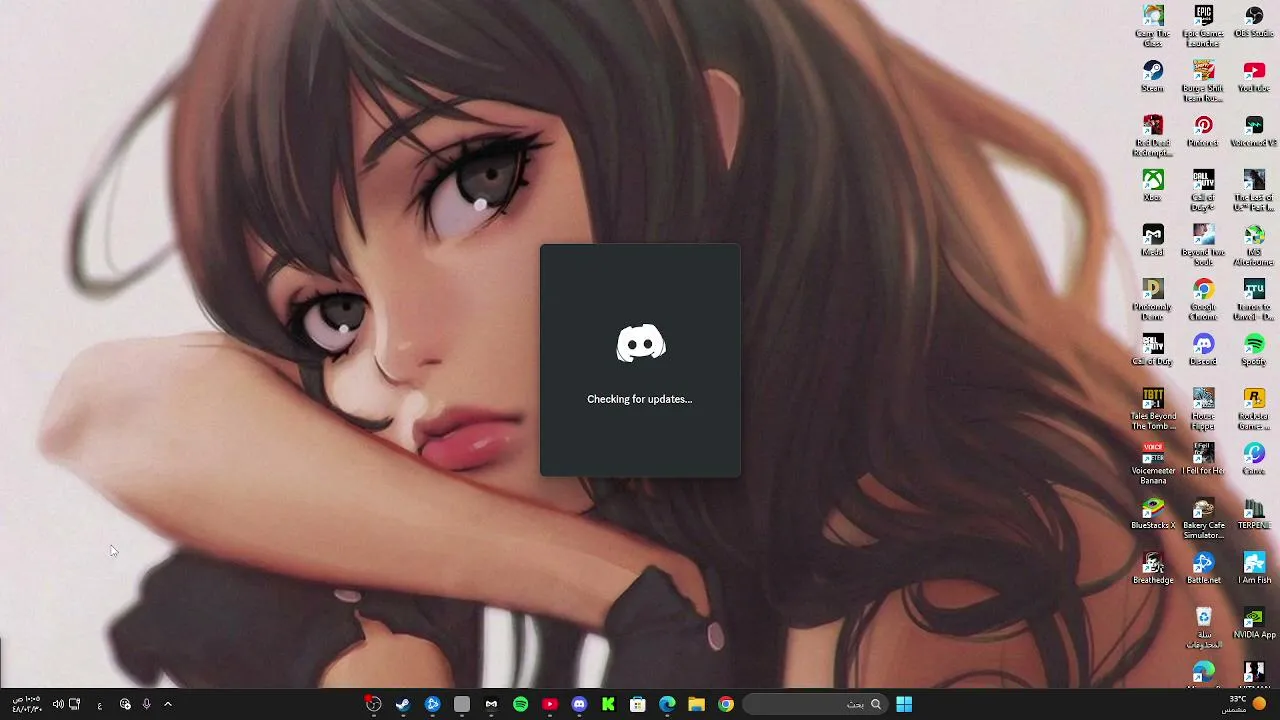The height and width of the screenshot is (720, 1280).
Task: Select the I Fell for Her desktop icon
Action: coord(1203,459)
